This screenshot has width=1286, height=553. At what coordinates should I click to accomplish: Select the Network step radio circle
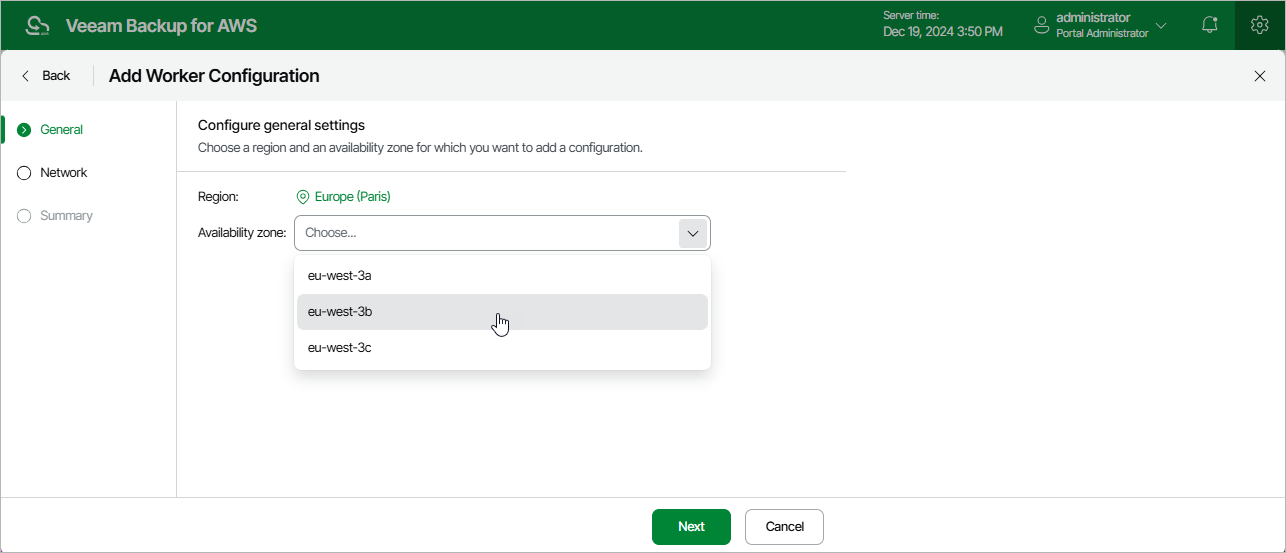25,173
